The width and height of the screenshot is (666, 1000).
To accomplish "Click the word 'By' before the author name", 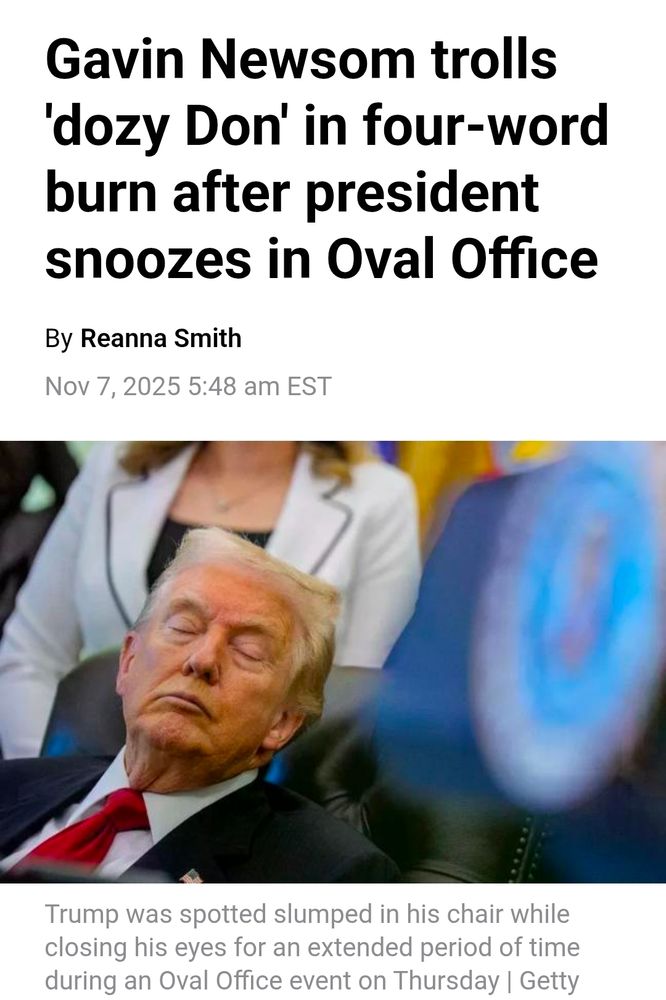I will (59, 339).
